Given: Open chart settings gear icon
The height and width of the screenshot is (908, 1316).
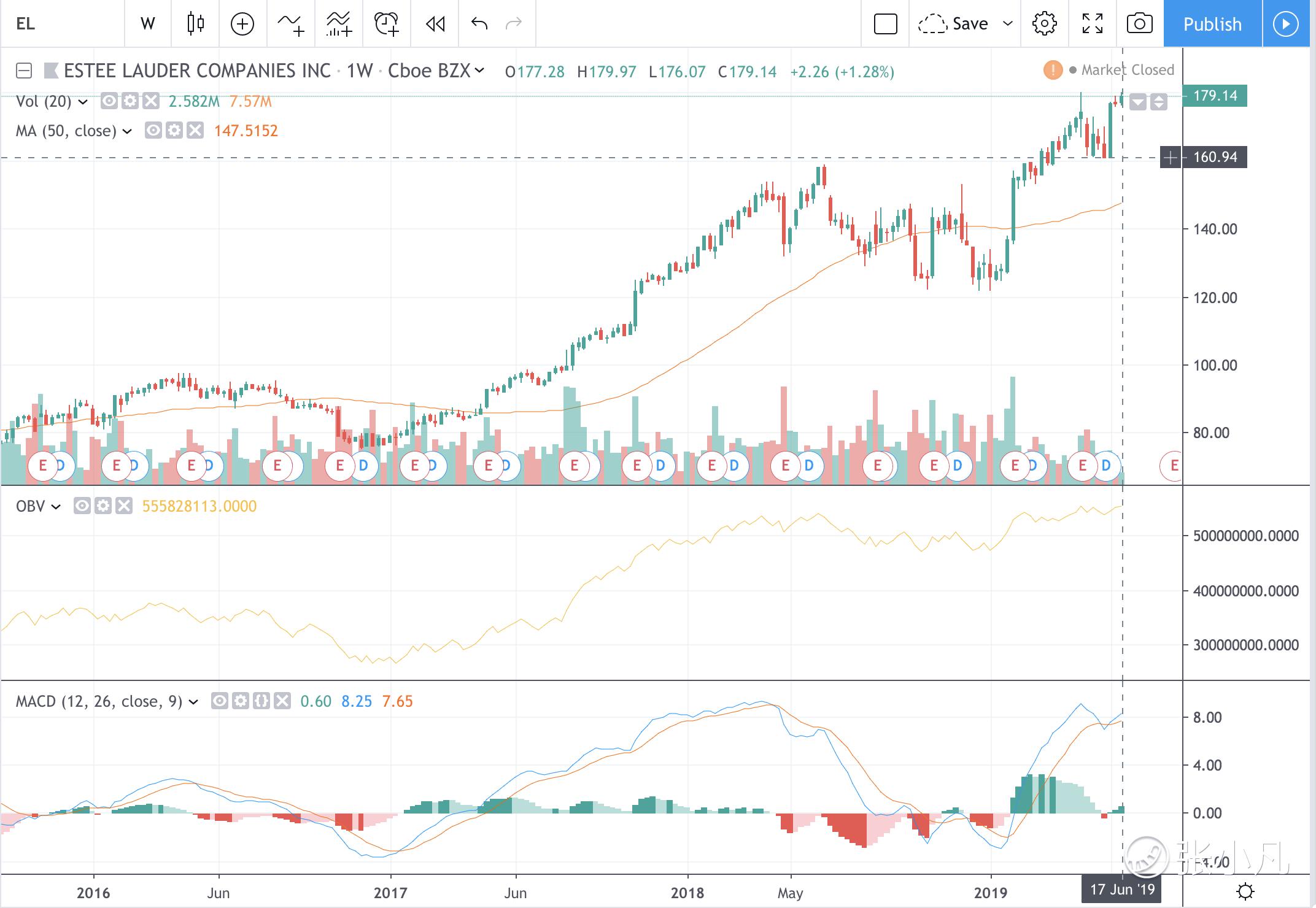Looking at the screenshot, I should (1044, 24).
